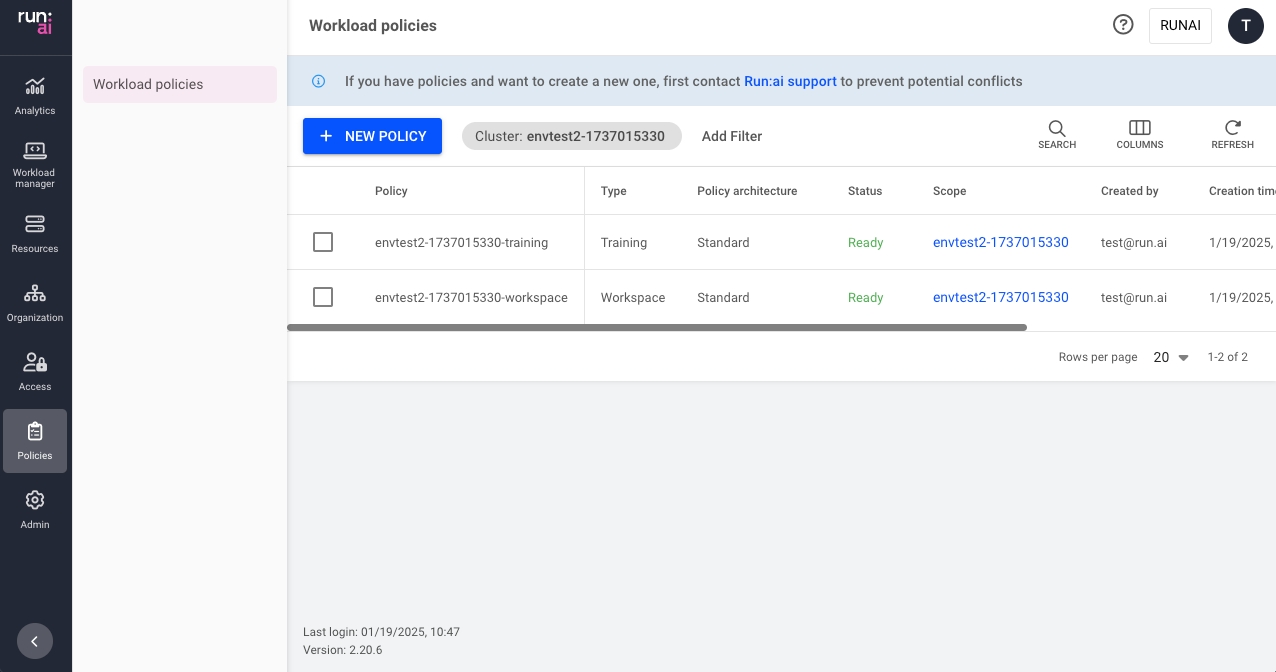
Task: Click the New Policy button
Action: pyautogui.click(x=372, y=136)
